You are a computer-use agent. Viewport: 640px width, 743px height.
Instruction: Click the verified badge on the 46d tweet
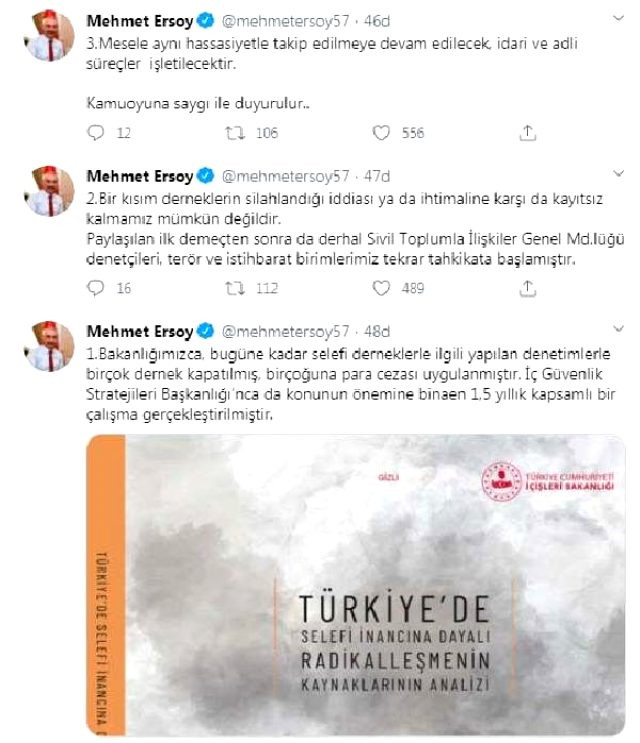tap(206, 21)
